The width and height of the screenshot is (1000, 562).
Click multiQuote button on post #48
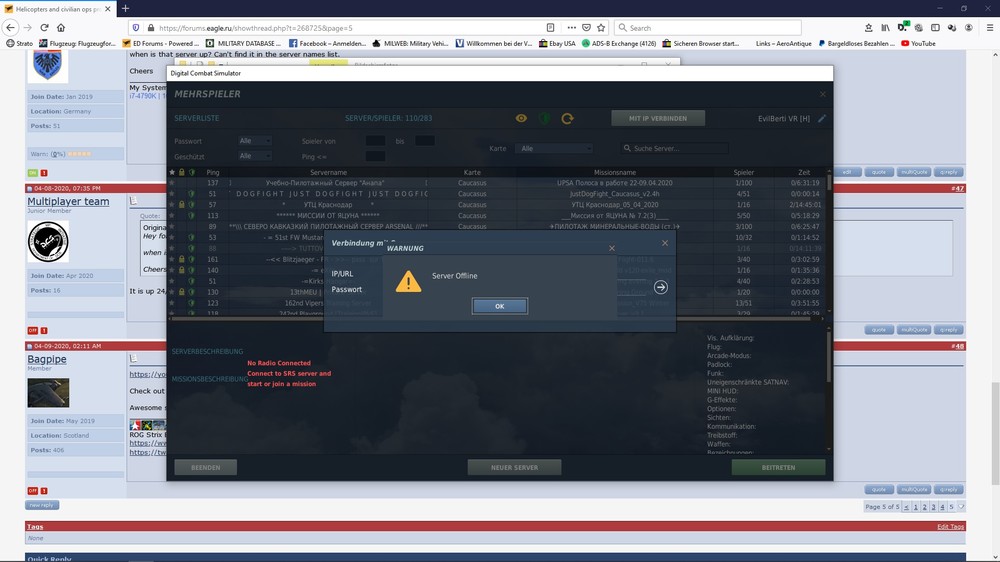click(914, 489)
